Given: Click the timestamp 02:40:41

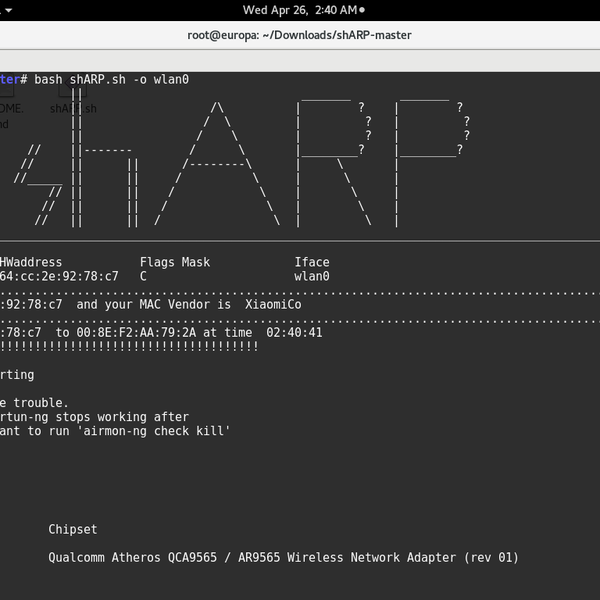Looking at the screenshot, I should pos(294,333).
